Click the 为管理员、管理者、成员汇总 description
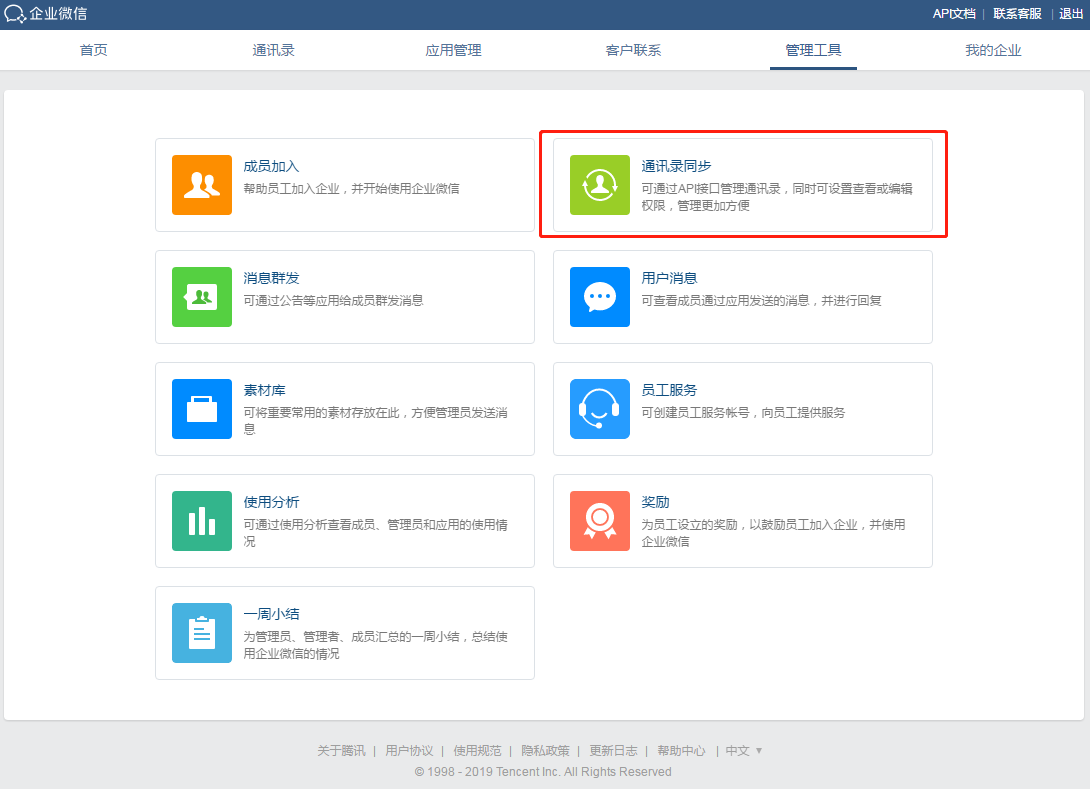This screenshot has height=789, width=1090. (x=375, y=644)
